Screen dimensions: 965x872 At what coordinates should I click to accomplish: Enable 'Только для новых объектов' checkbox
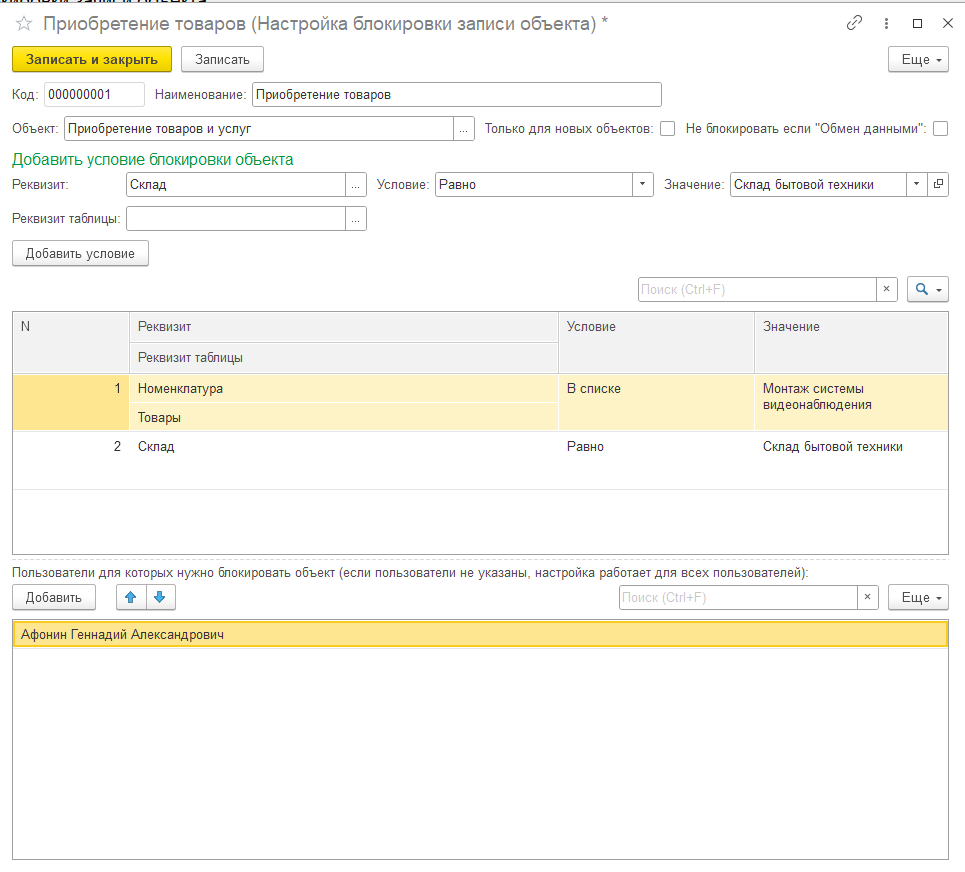click(667, 129)
